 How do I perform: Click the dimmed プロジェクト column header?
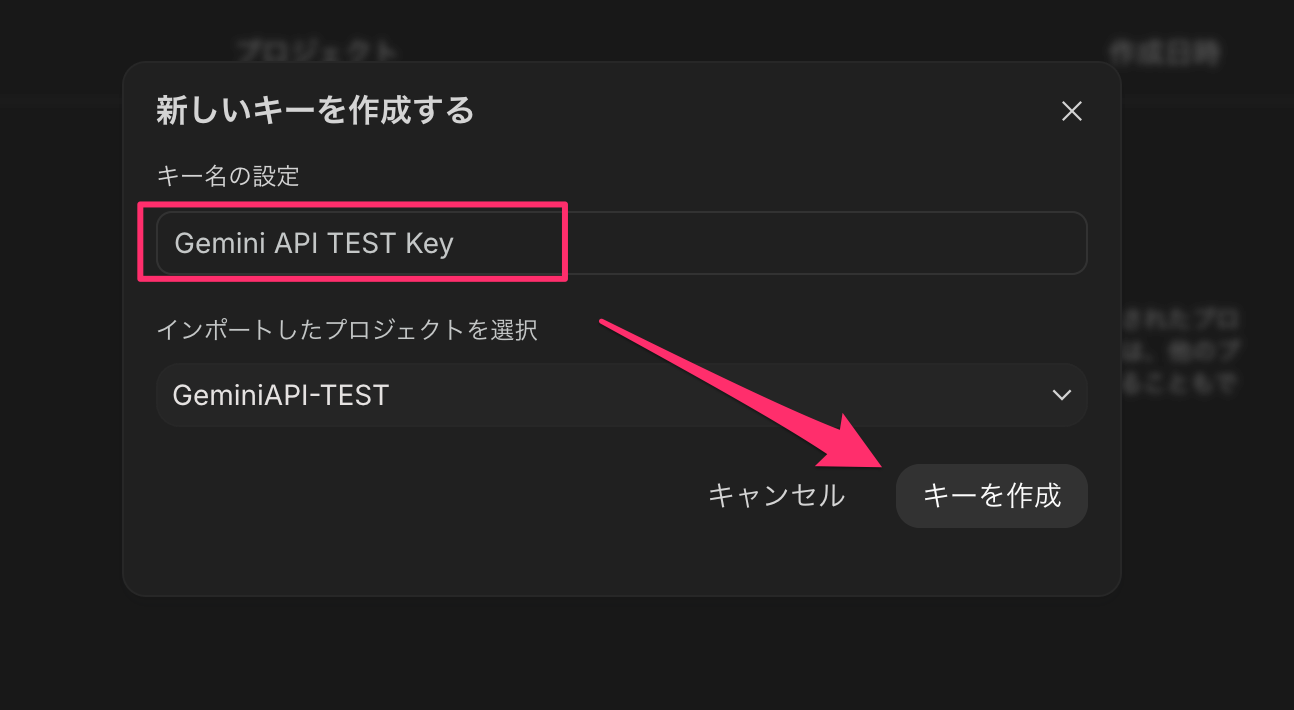317,52
